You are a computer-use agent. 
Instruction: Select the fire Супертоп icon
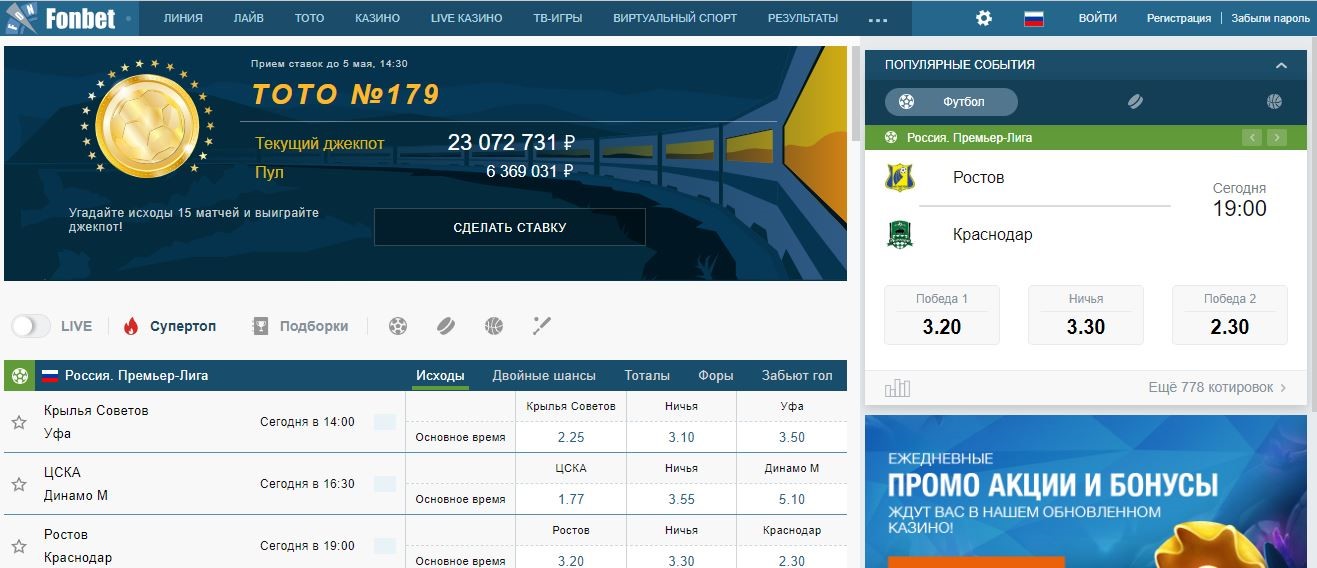(131, 326)
